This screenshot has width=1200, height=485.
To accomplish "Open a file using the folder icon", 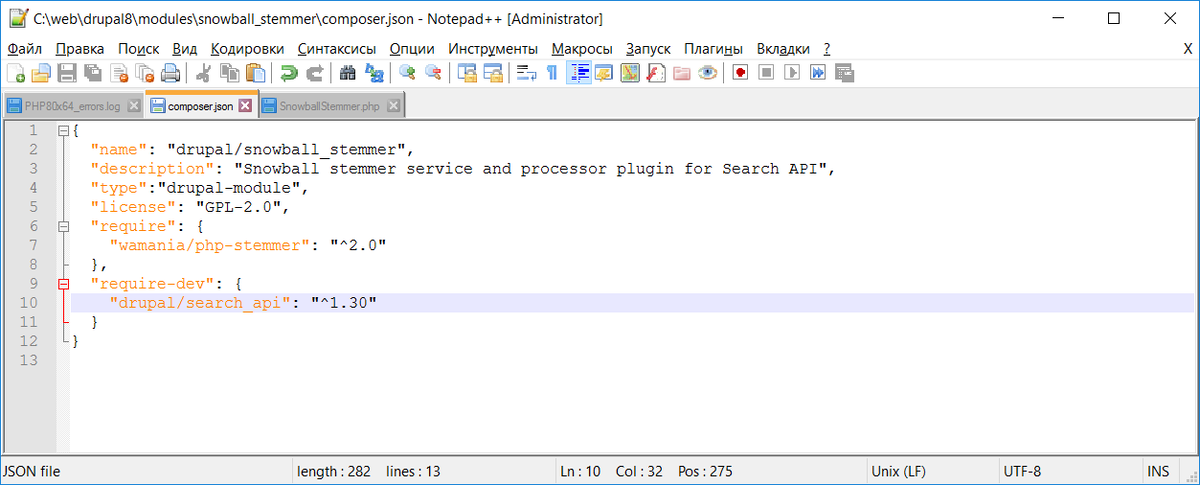I will pos(41,72).
